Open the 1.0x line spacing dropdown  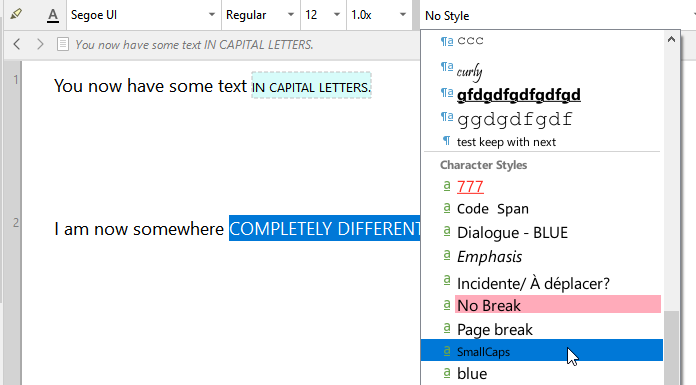379,15
